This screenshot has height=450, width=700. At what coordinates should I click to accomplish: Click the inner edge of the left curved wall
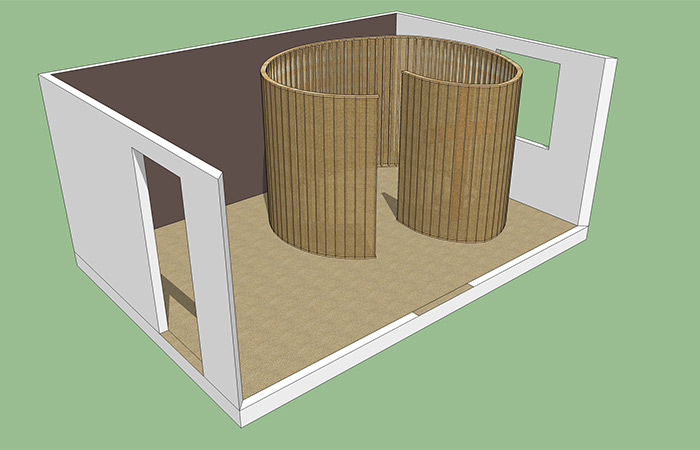coord(376,175)
